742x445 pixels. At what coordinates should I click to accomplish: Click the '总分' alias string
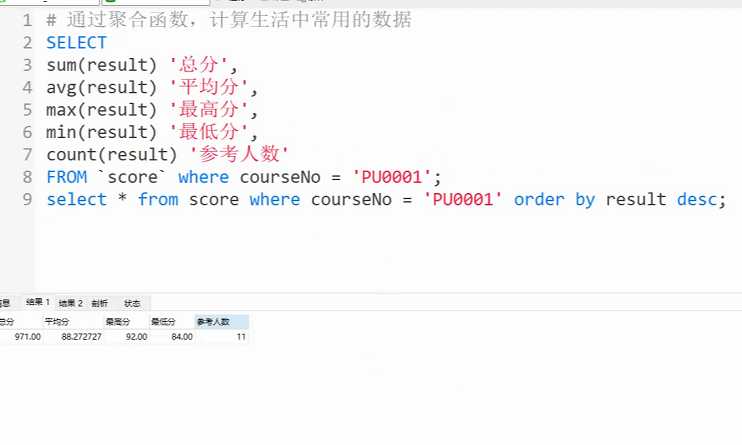[x=199, y=64]
